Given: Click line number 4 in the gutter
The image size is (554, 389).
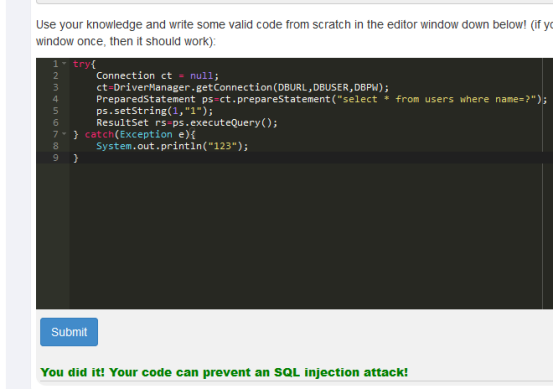Looking at the screenshot, I should (55, 99).
